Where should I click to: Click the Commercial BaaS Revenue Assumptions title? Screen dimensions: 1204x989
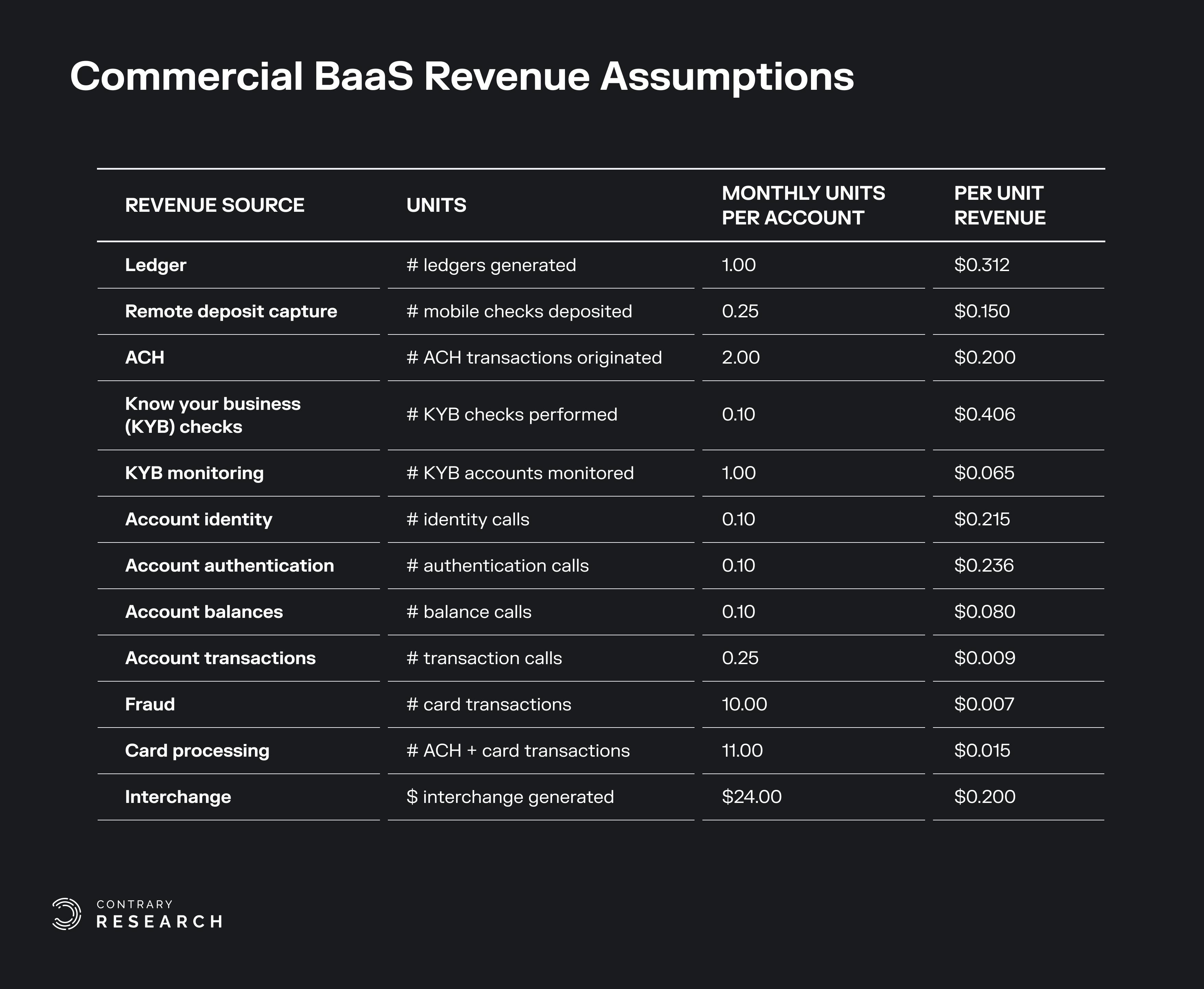[x=461, y=76]
